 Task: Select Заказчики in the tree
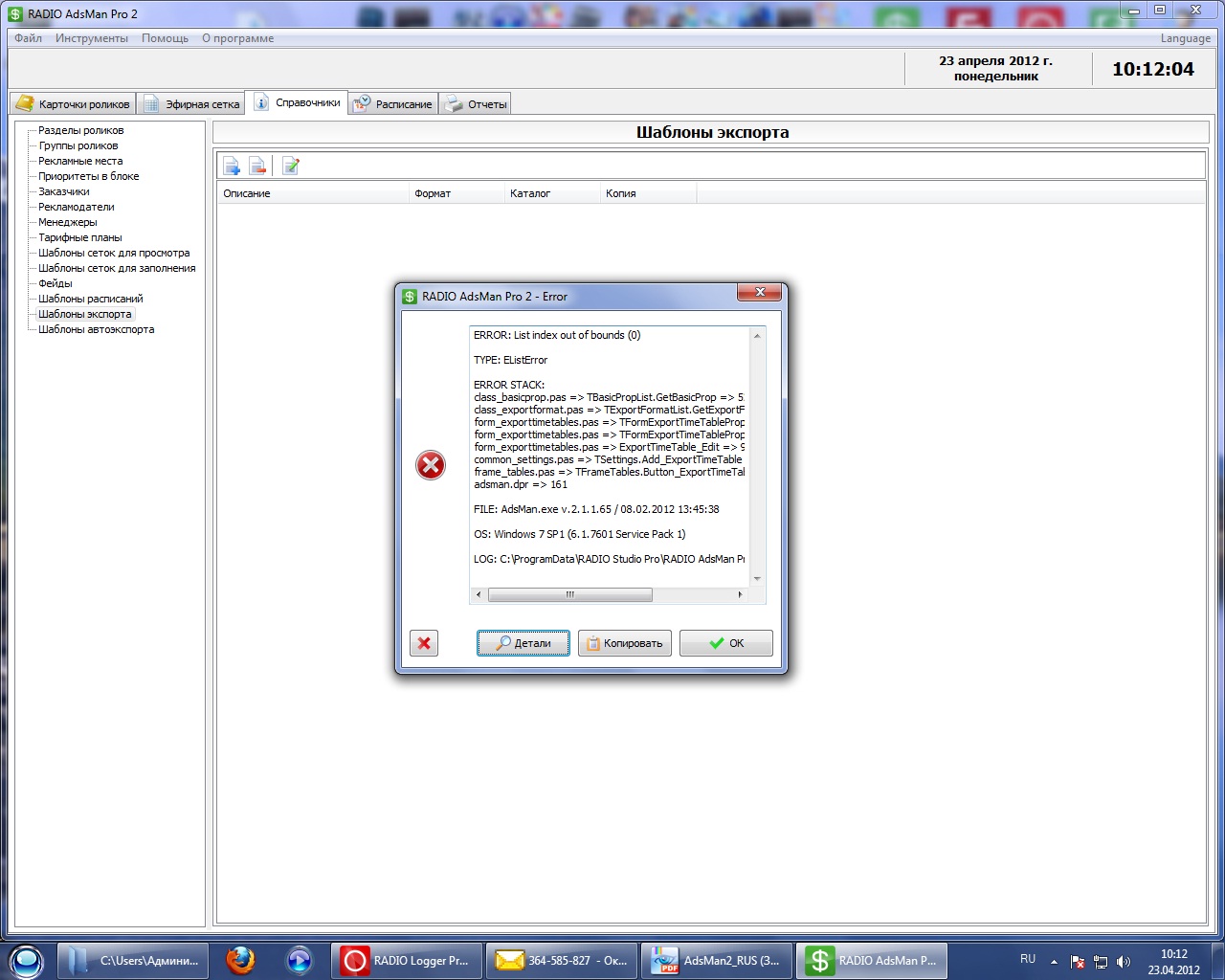pyautogui.click(x=64, y=191)
